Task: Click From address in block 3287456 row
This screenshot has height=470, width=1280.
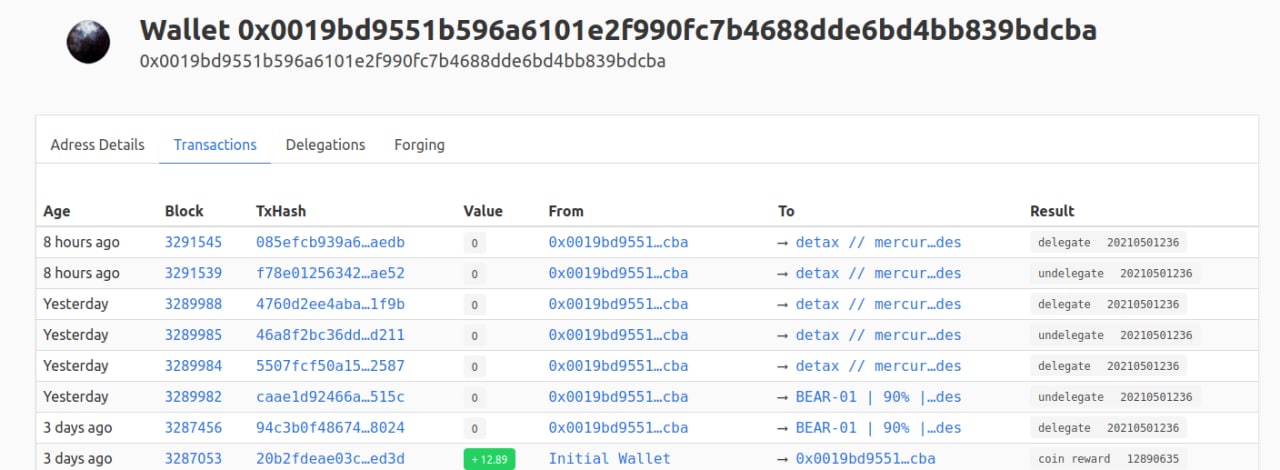Action: 618,428
